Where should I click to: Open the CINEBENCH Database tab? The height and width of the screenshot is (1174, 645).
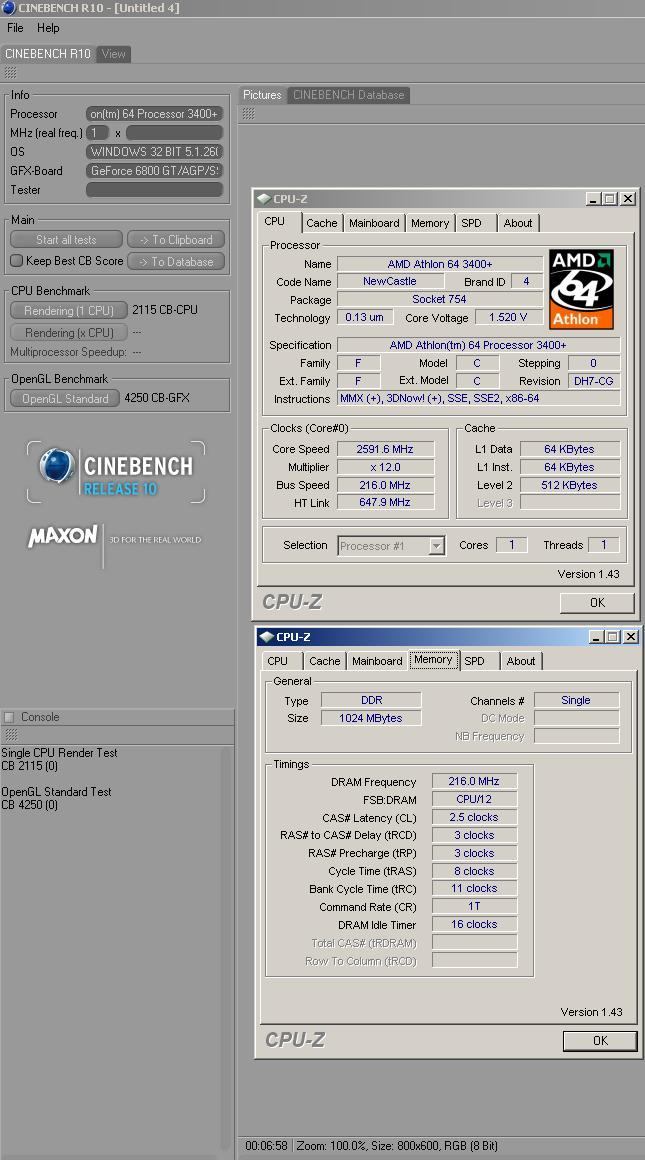click(x=348, y=95)
